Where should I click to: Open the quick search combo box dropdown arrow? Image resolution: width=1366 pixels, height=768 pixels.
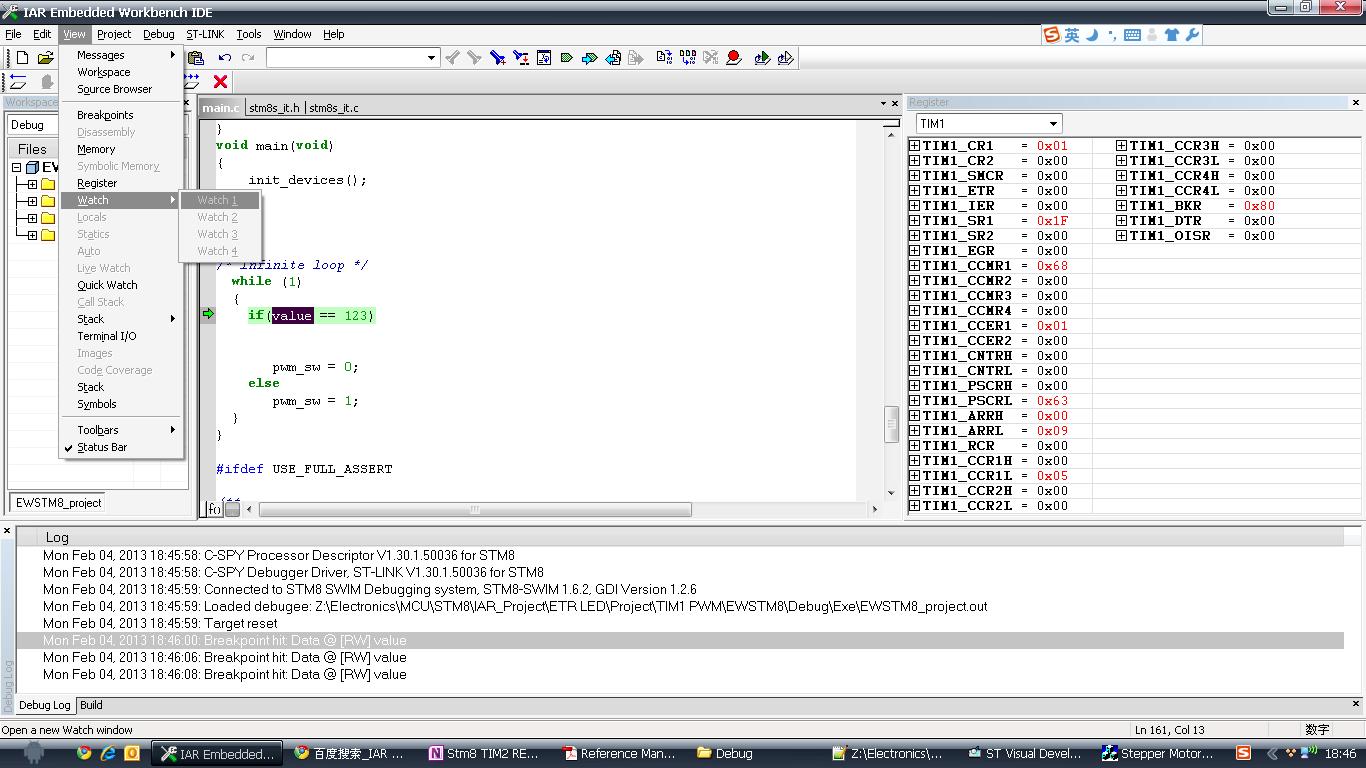click(431, 58)
